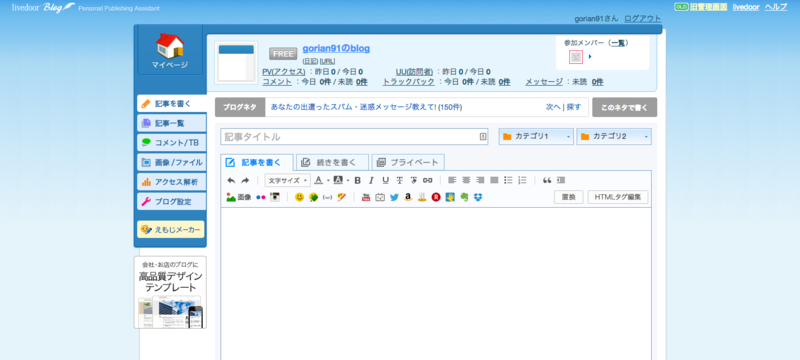This screenshot has width=800, height=360.
Task: Insert Instagram photo with camera icon
Action: click(275, 197)
